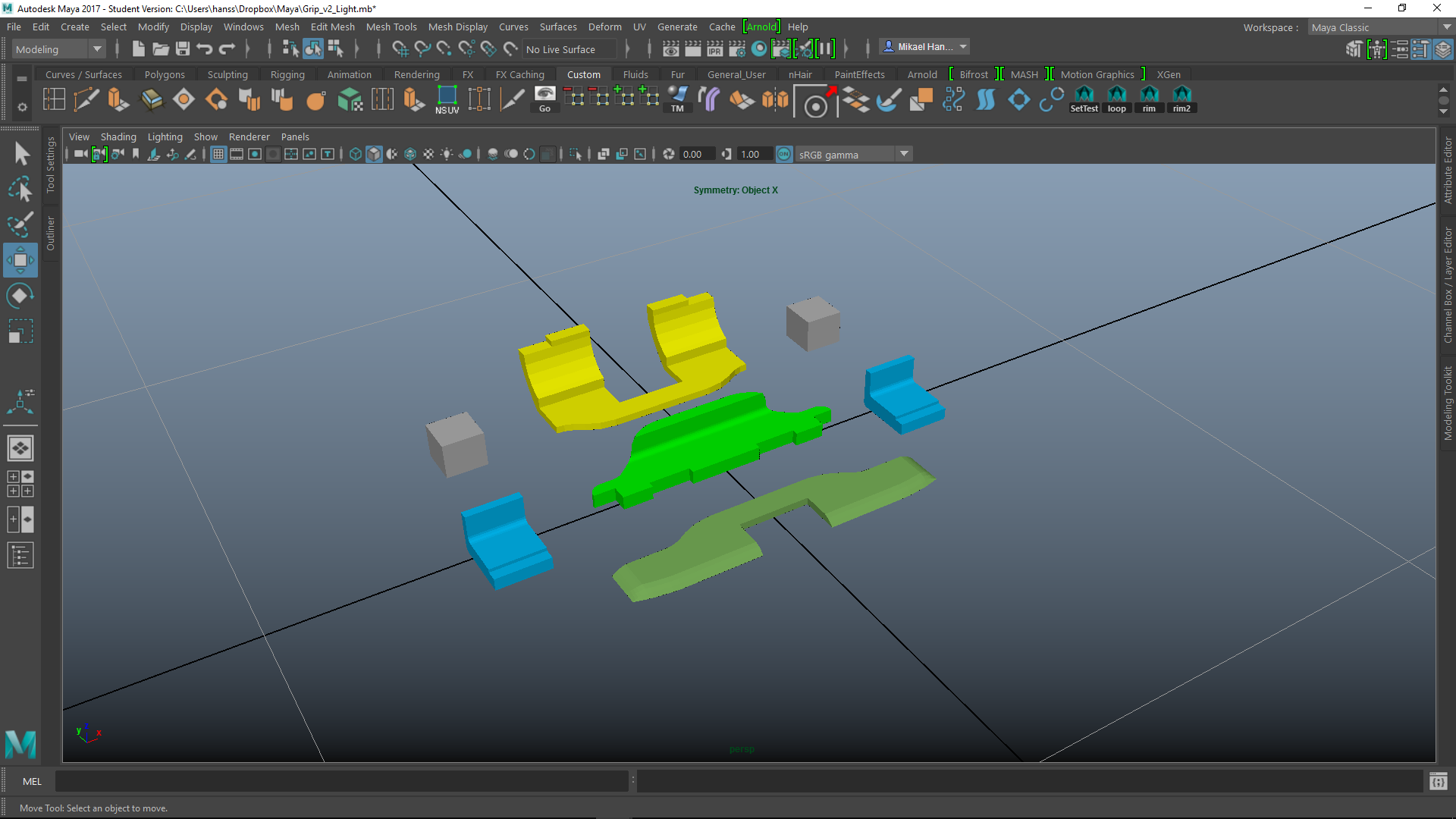Pick the Paint Selection tool
The height and width of the screenshot is (819, 1456).
(20, 224)
